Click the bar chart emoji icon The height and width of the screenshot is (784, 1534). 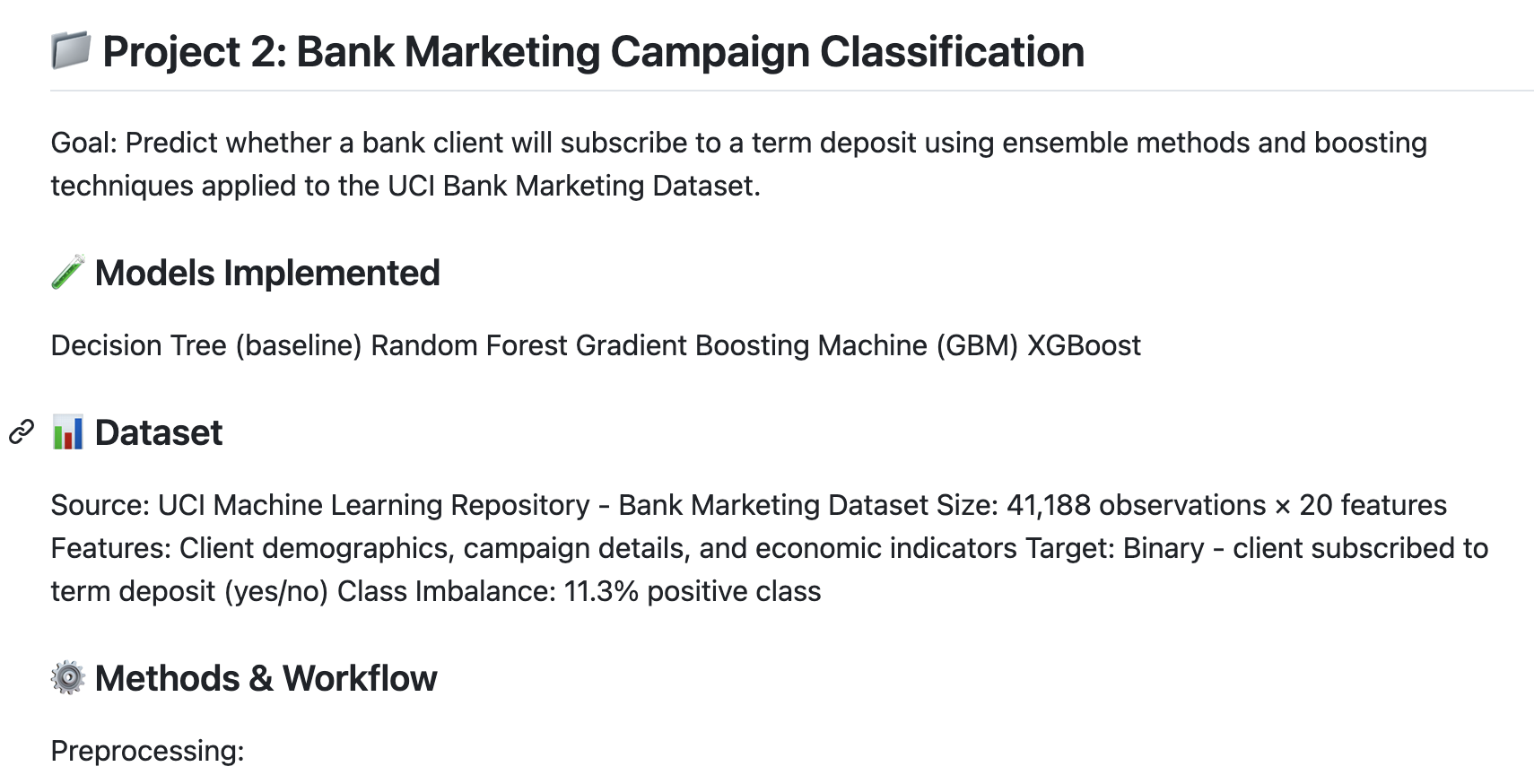coord(68,432)
